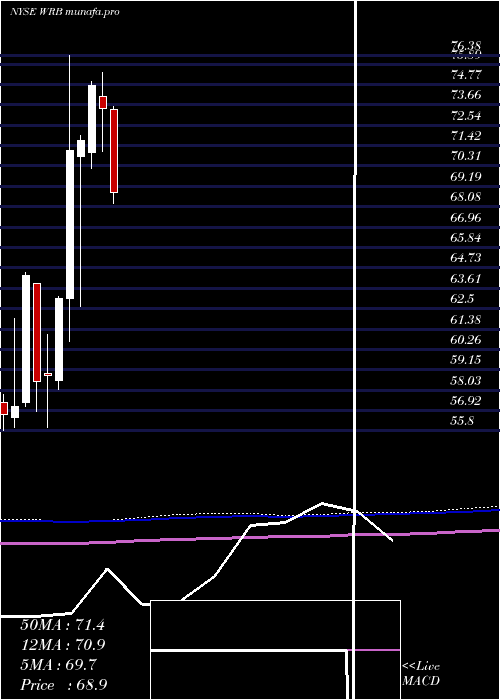Click the Price : 68.9 readout

coord(63,685)
